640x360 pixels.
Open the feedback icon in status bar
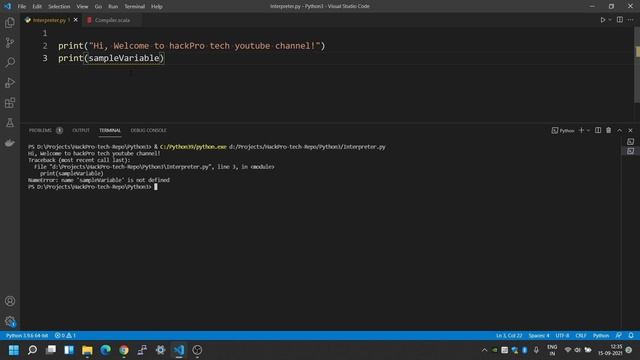coord(619,336)
